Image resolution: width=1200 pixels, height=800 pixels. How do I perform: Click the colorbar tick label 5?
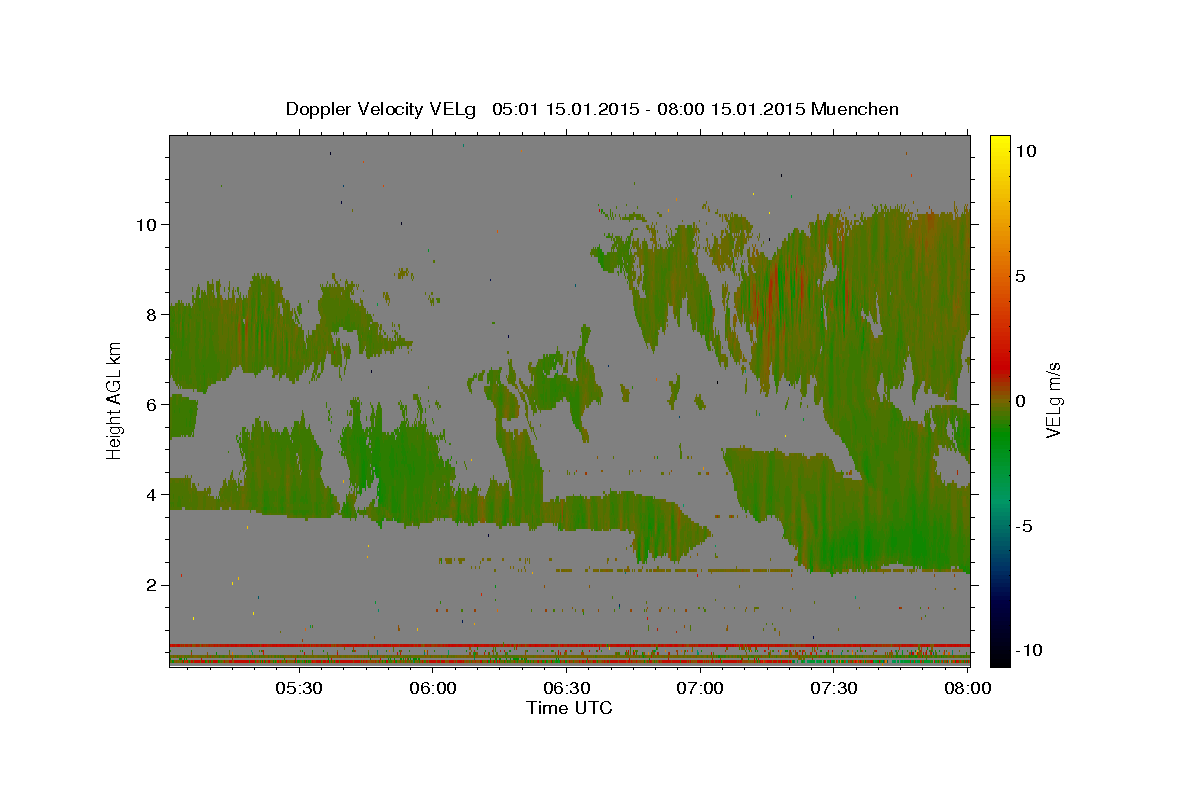(1021, 276)
